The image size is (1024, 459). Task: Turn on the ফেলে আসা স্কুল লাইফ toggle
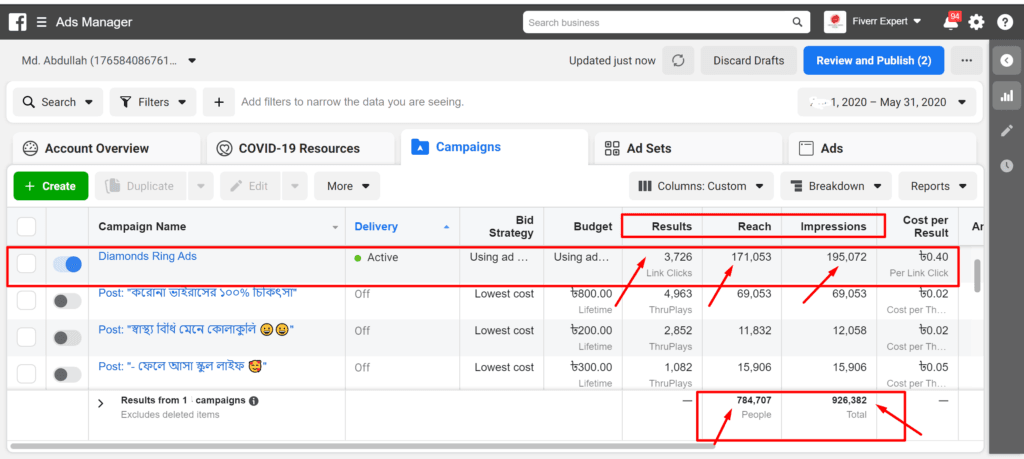coord(68,375)
